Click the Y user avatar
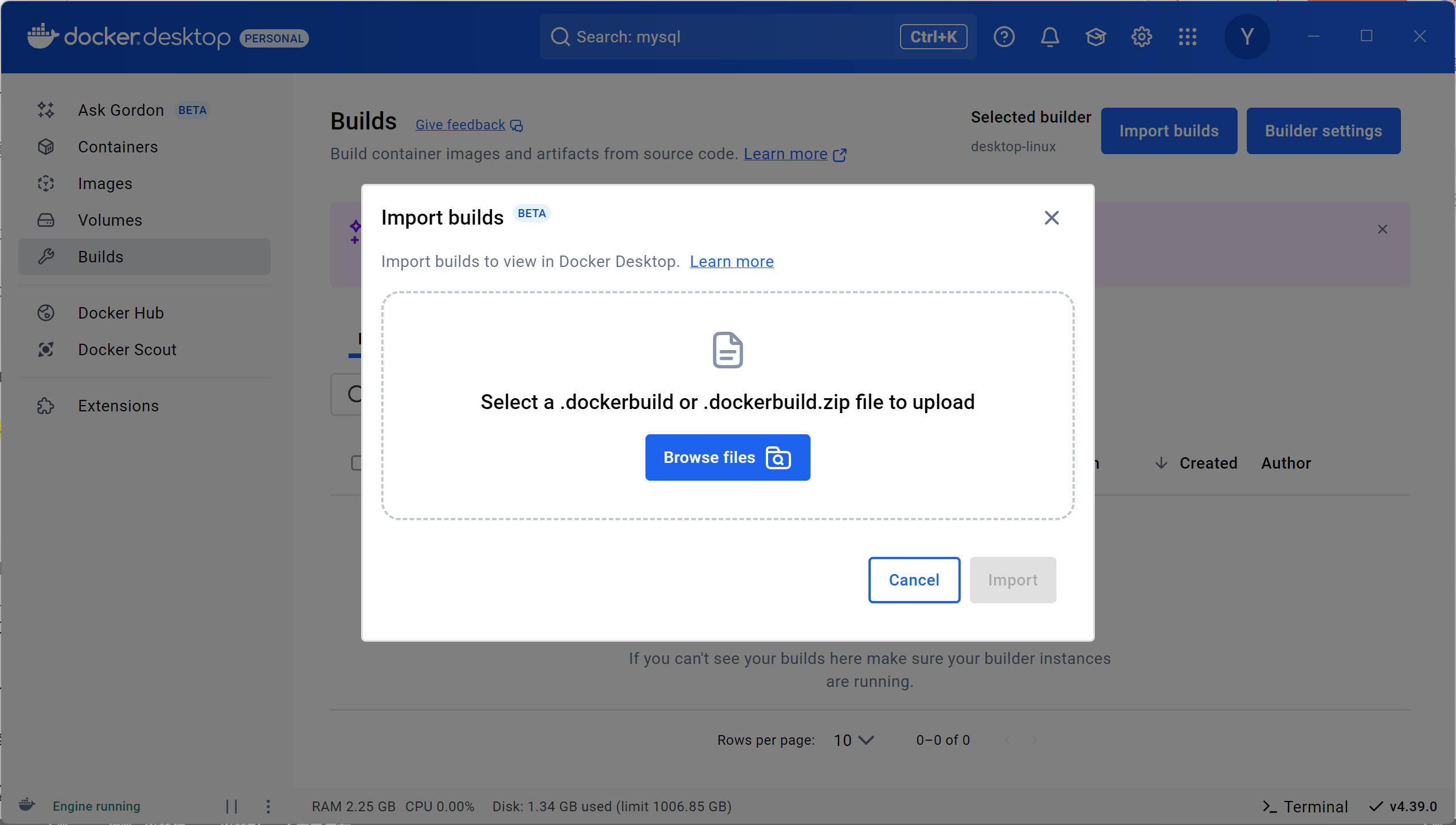1456x825 pixels. point(1247,37)
